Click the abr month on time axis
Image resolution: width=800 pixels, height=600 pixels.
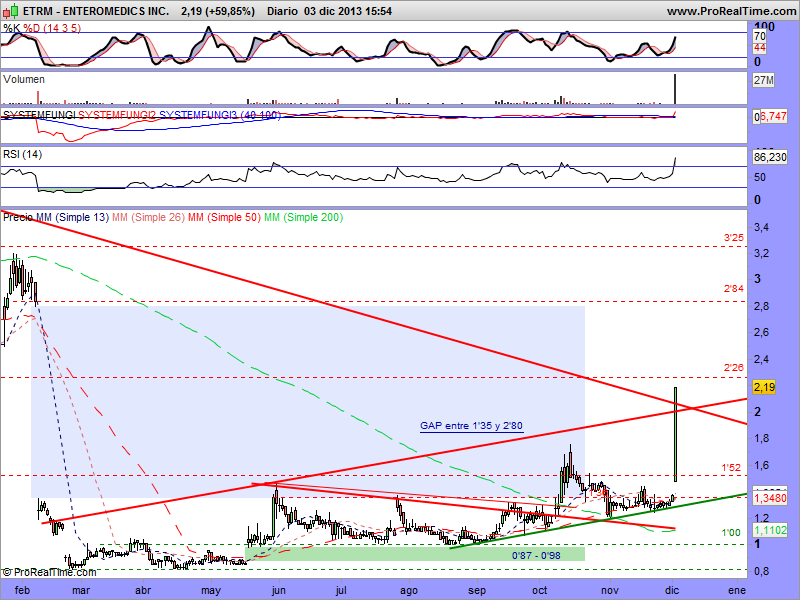click(x=143, y=590)
